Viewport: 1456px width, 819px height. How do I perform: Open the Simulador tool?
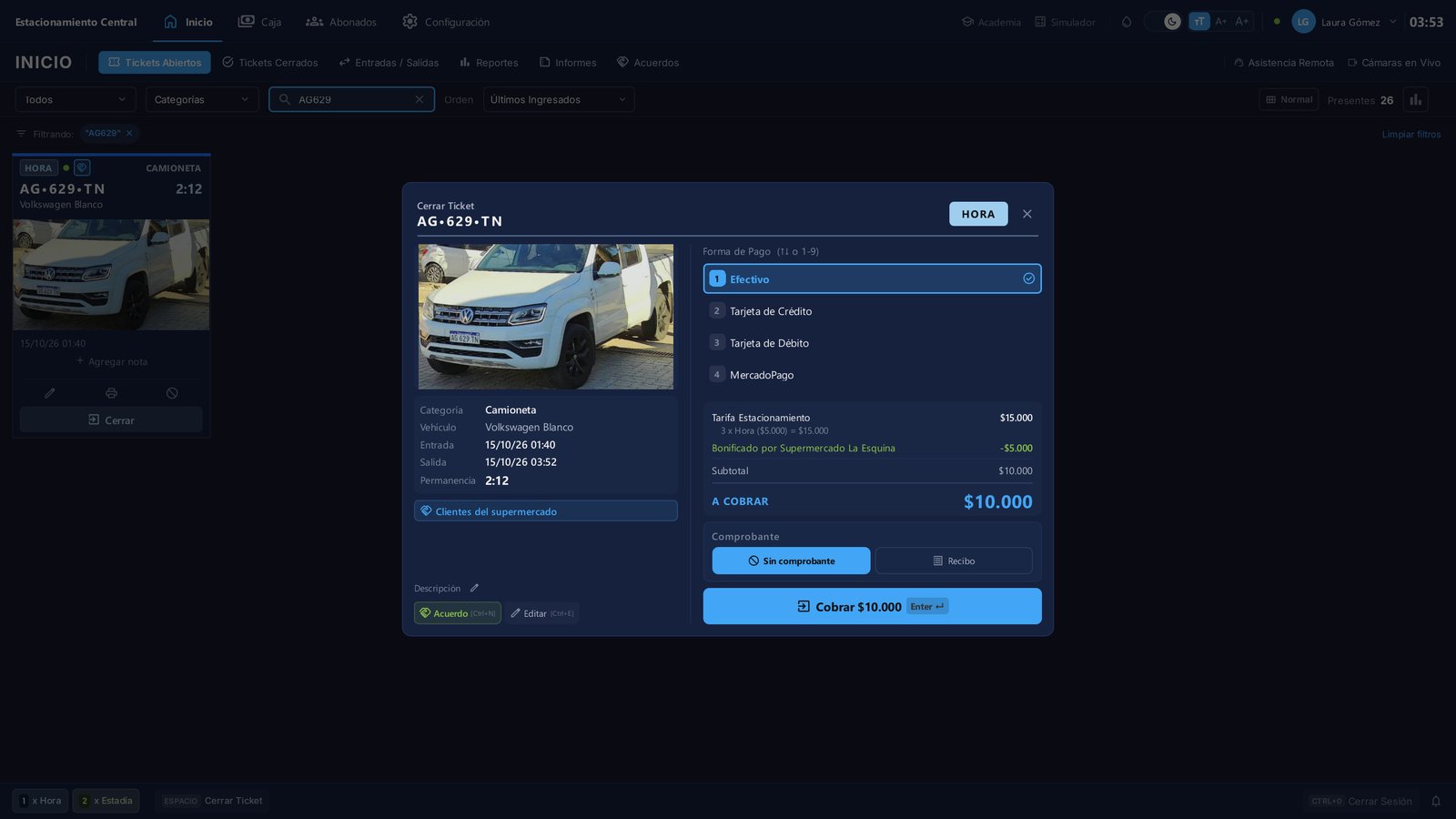[1065, 22]
